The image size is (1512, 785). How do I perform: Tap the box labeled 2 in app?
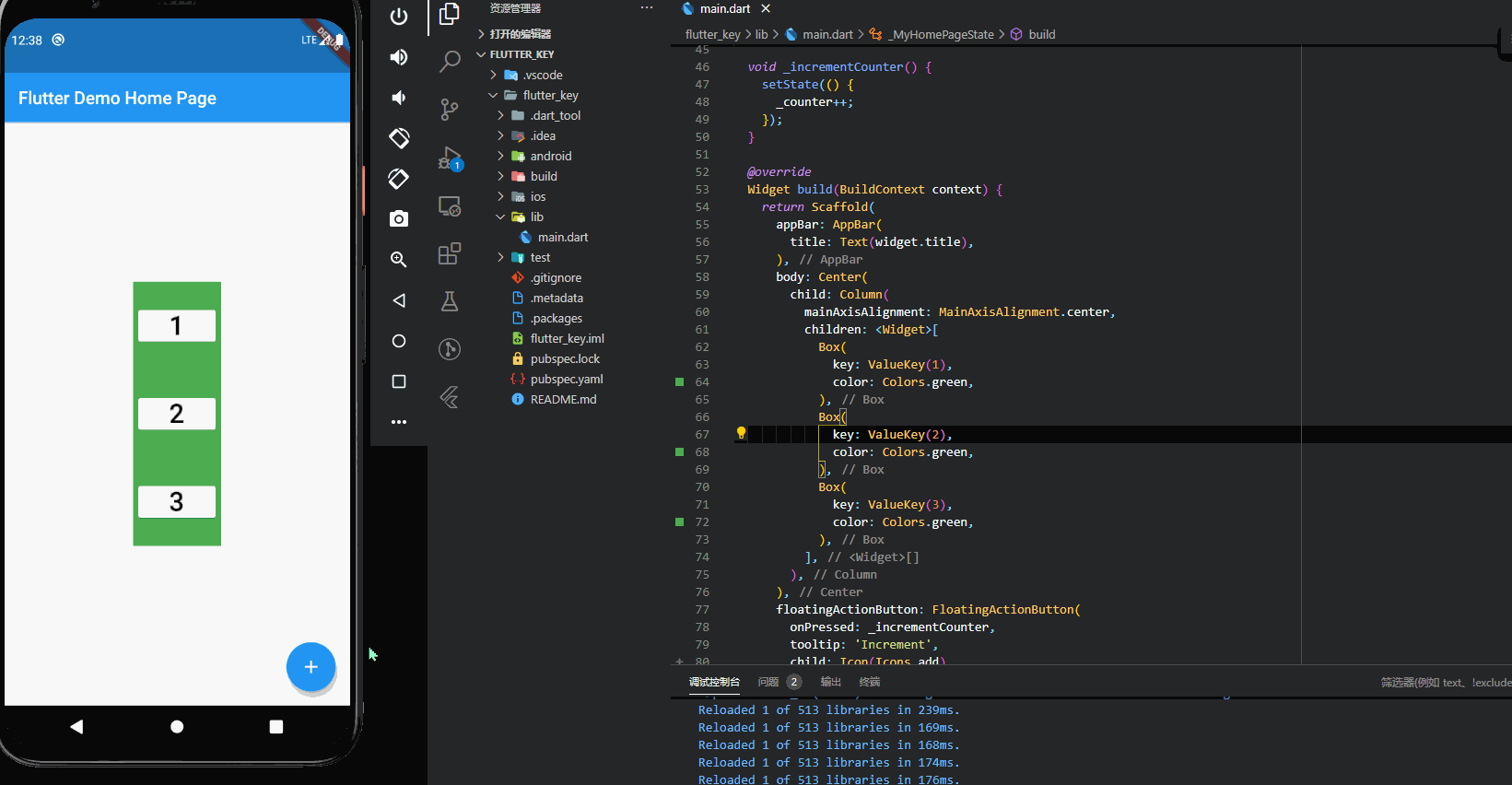coord(177,414)
